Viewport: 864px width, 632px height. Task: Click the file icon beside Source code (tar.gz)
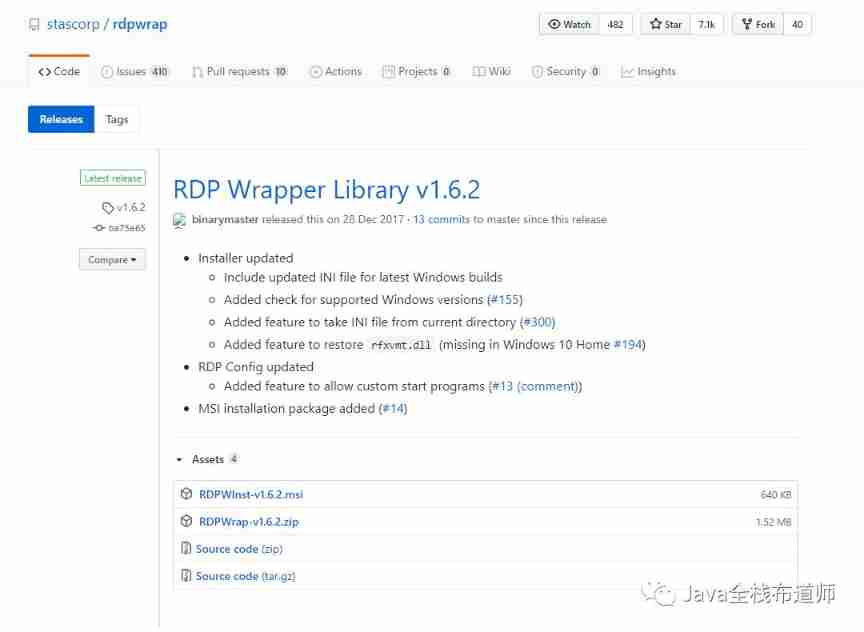[x=186, y=575]
